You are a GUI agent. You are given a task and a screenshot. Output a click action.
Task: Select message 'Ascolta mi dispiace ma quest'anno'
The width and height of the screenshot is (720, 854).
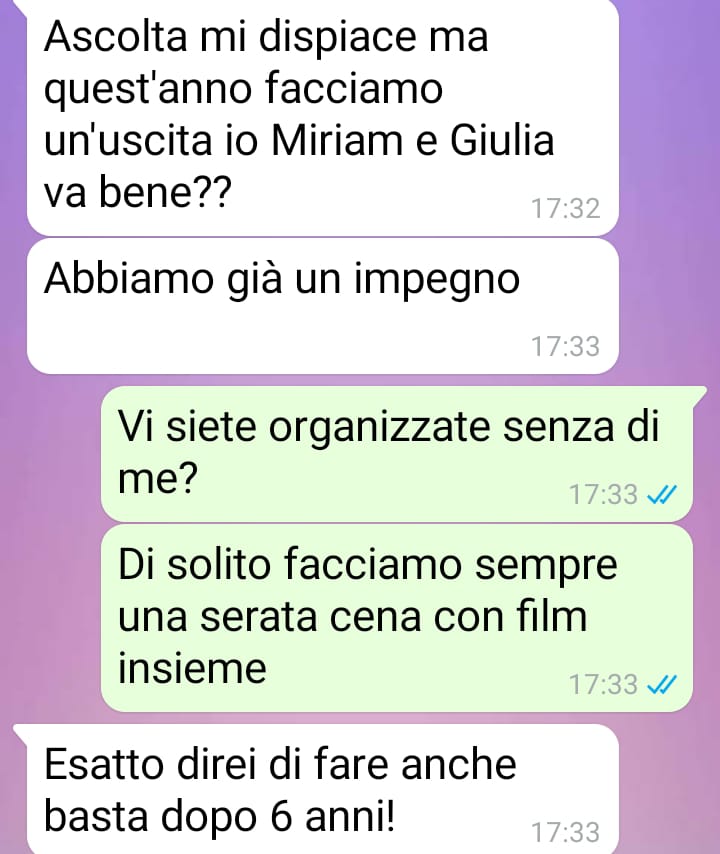click(323, 118)
